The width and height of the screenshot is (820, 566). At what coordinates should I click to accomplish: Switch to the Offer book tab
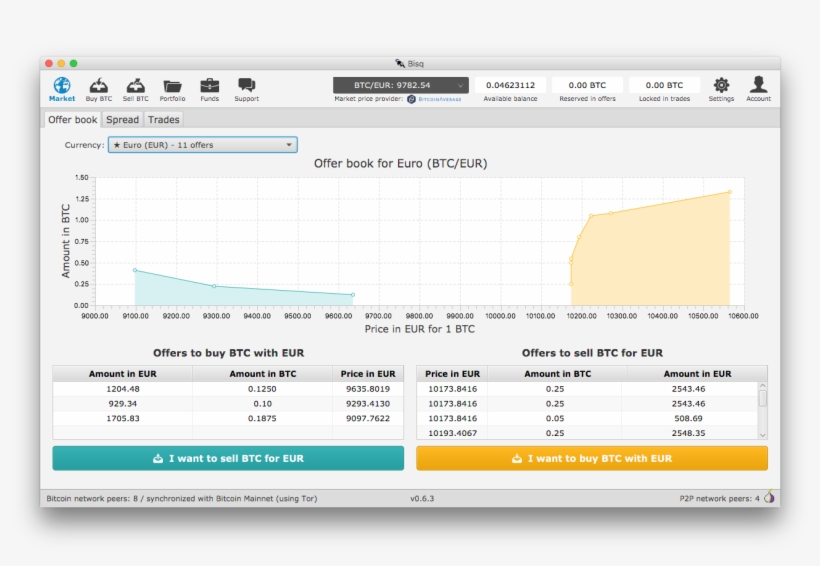coord(72,119)
